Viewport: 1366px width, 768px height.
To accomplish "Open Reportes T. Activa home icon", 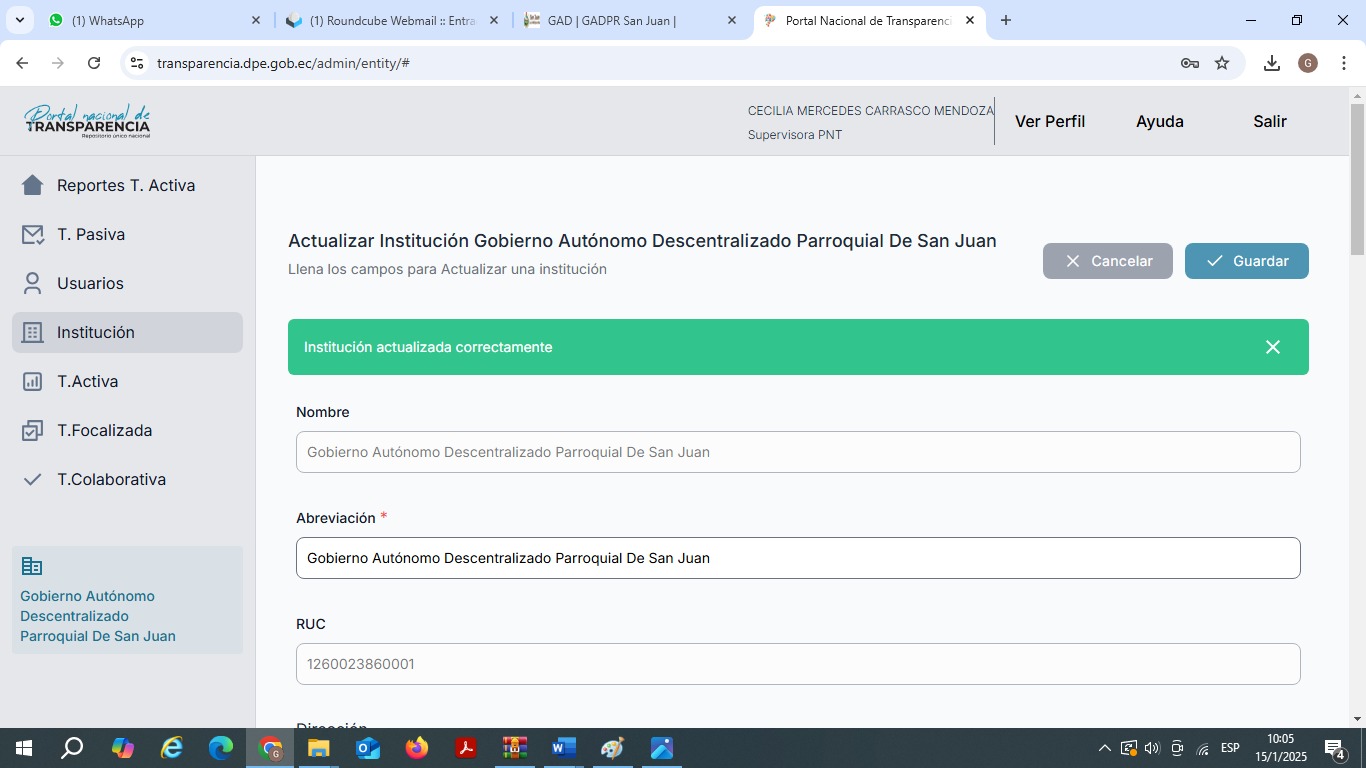I will 33,185.
